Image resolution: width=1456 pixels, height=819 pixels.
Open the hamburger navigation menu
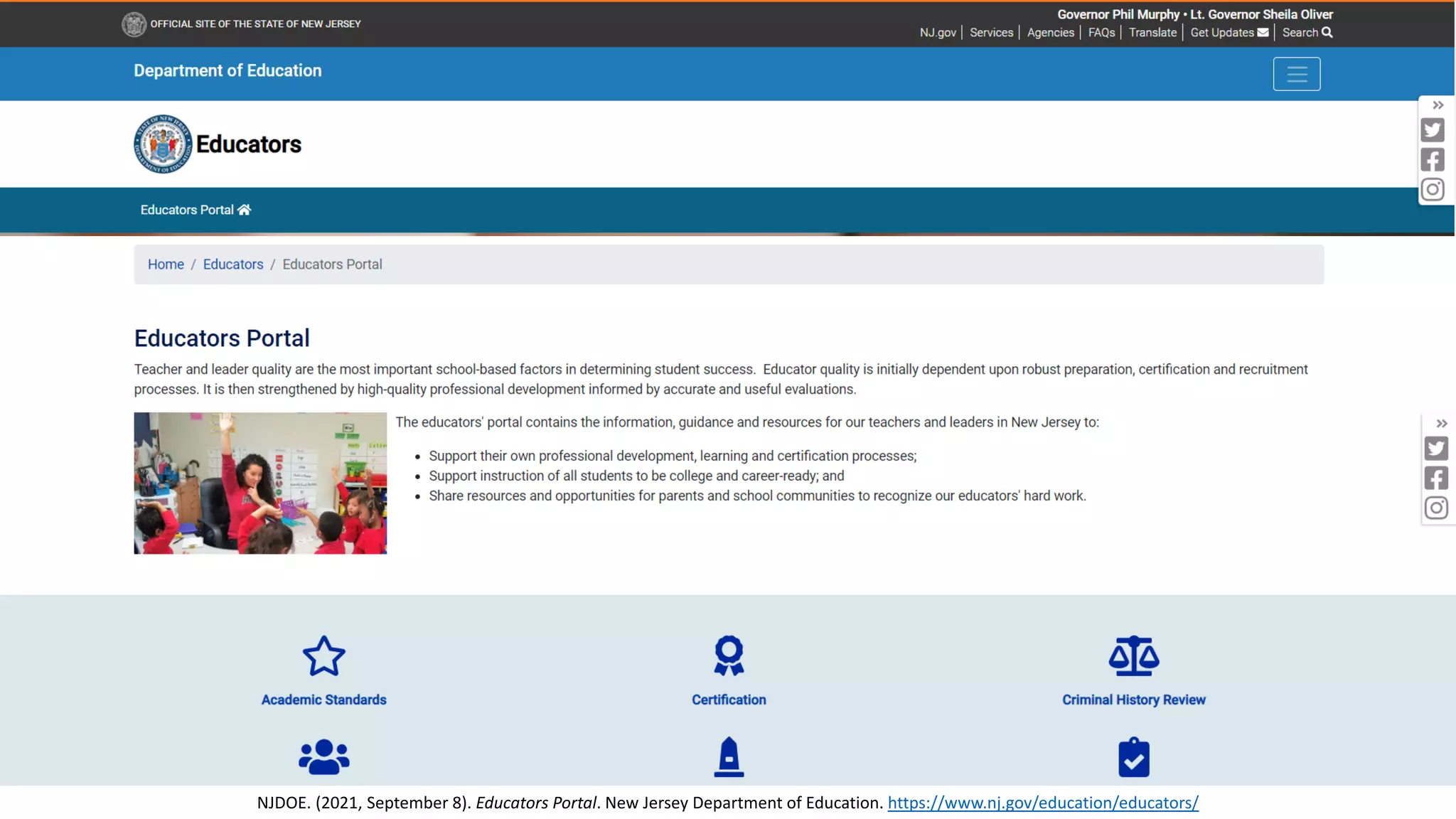pyautogui.click(x=1296, y=74)
